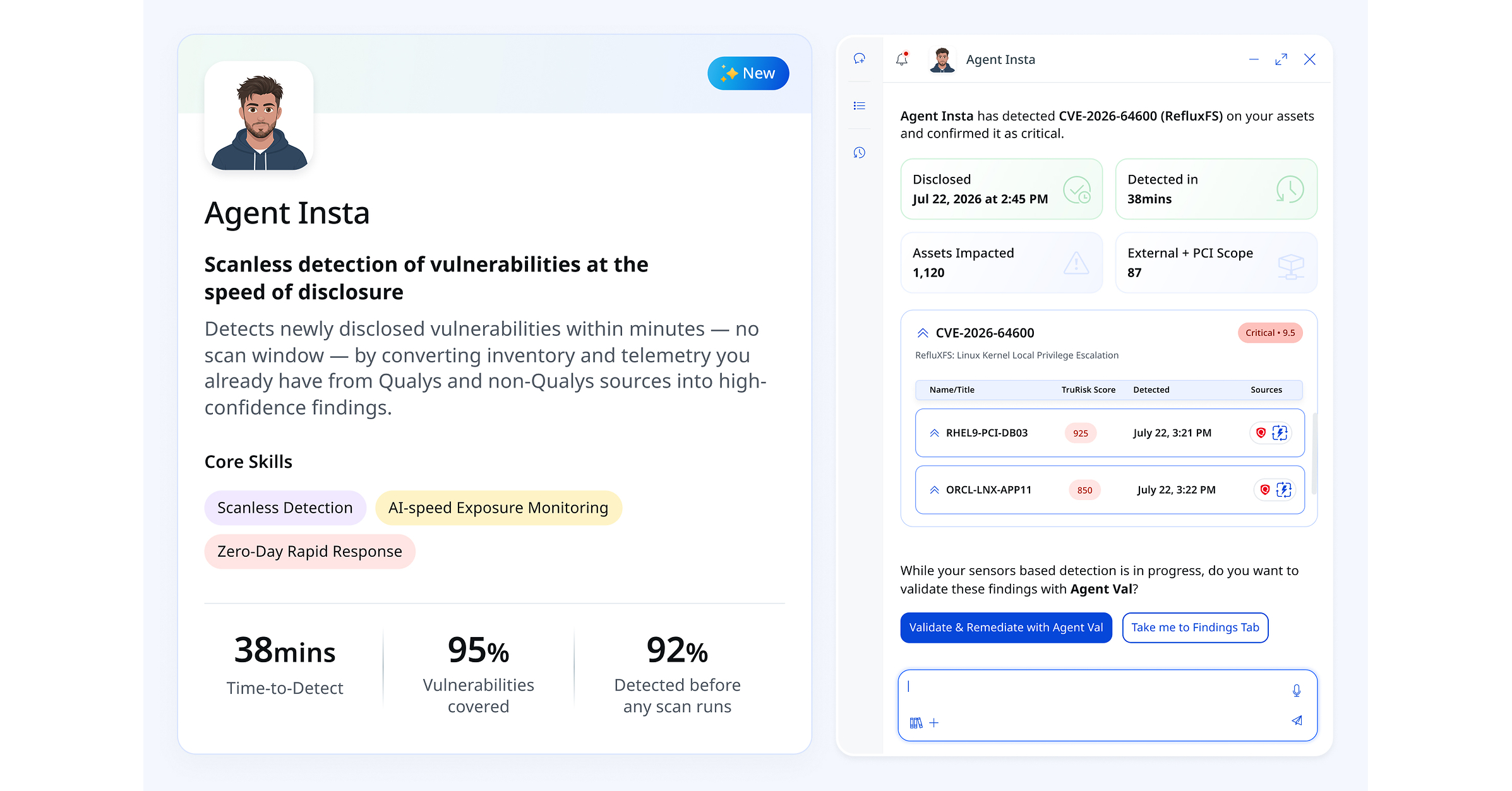The image size is (1512, 791).
Task: Open the new chat icon in sidebar
Action: click(x=859, y=59)
